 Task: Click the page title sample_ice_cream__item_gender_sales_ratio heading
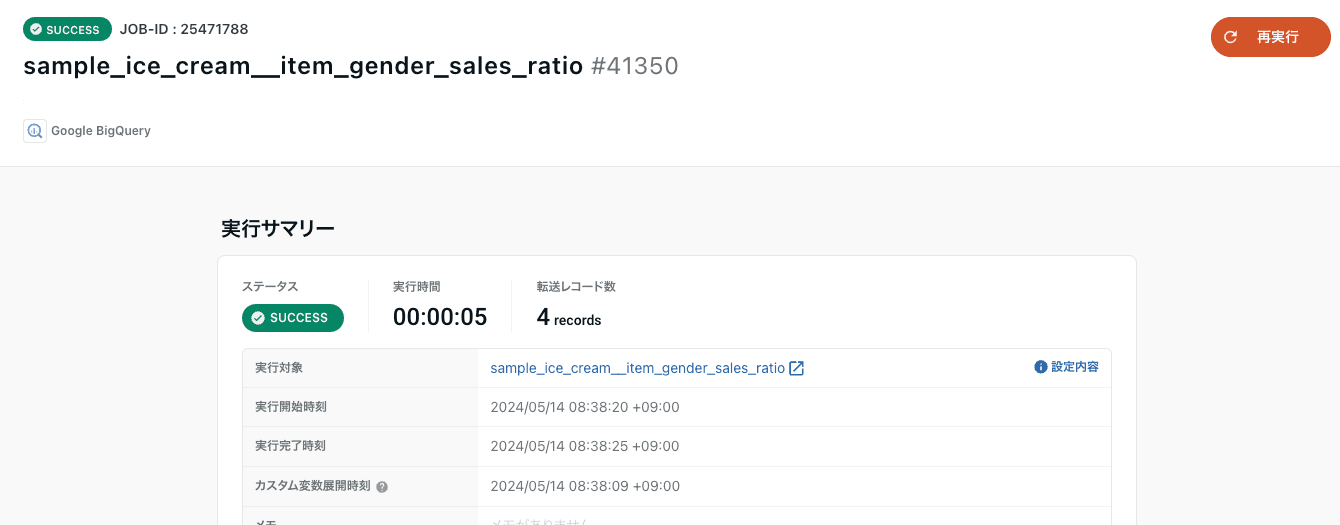[303, 67]
